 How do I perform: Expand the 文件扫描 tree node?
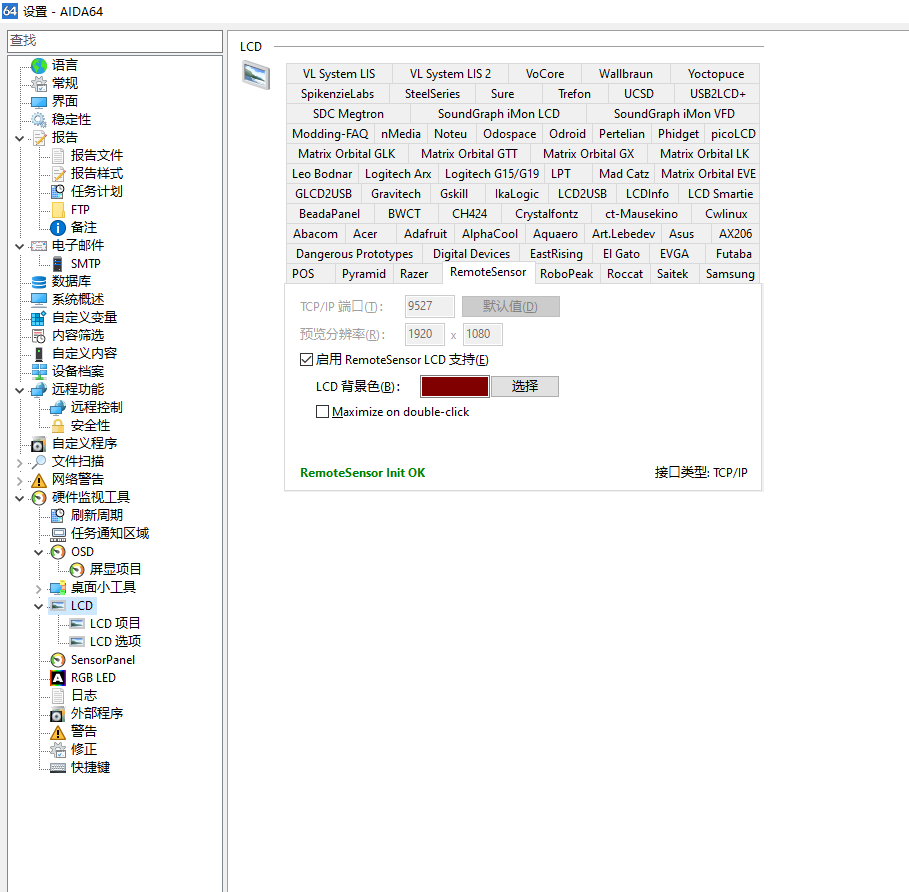20,462
